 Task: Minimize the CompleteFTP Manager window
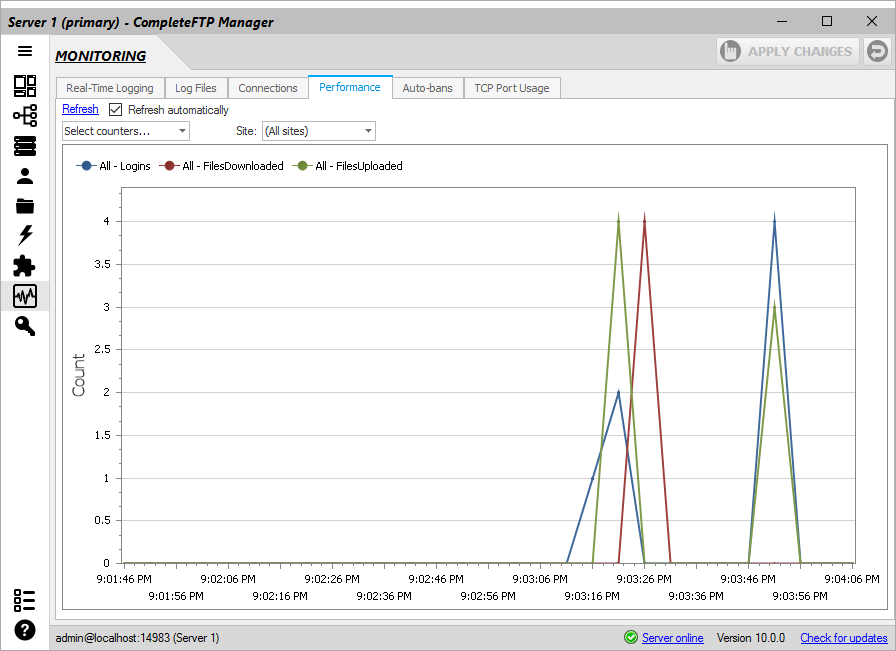(x=782, y=22)
